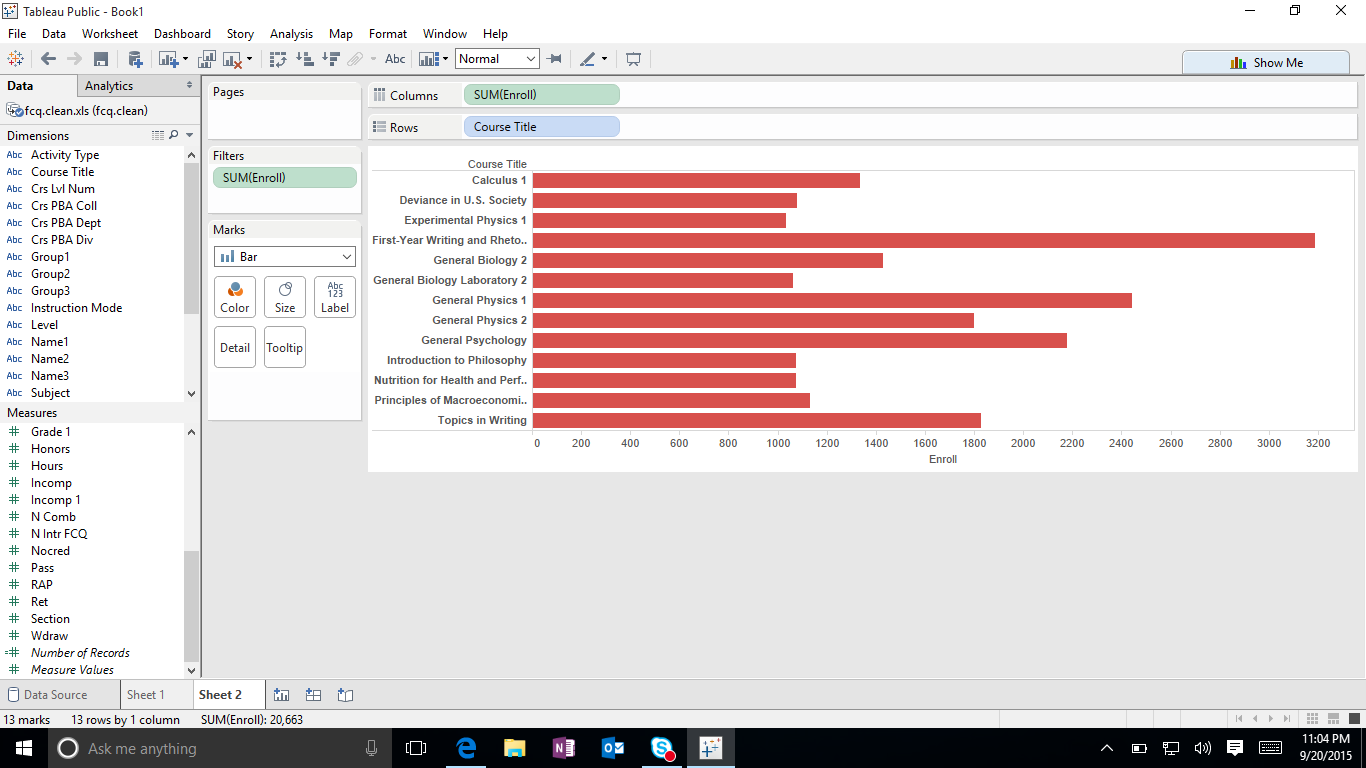Open the OneNote taskbar icon
Screen dimensions: 1366x768
[x=563, y=748]
